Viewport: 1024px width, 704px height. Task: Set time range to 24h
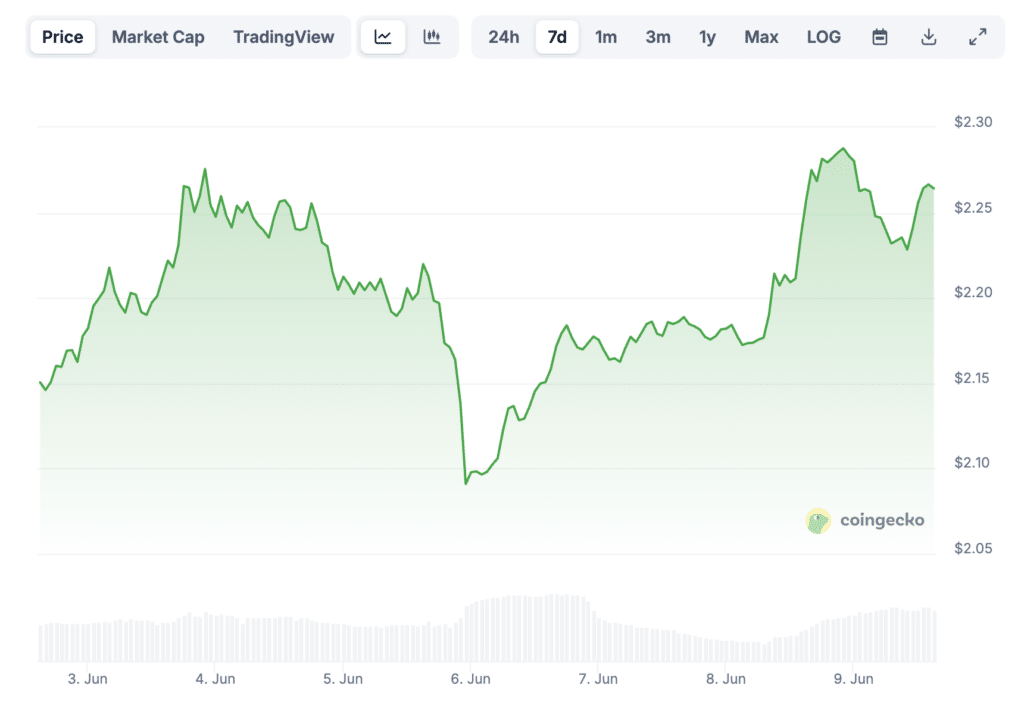(504, 37)
